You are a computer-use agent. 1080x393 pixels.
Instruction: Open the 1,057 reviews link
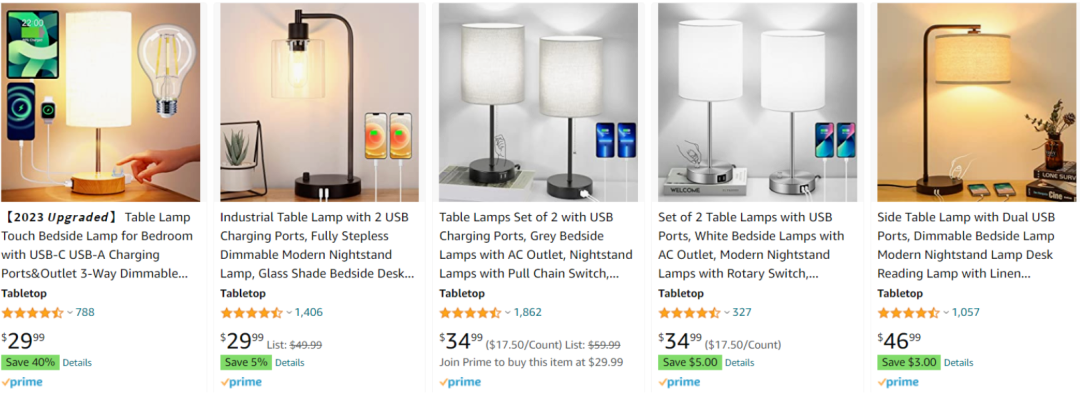(966, 312)
